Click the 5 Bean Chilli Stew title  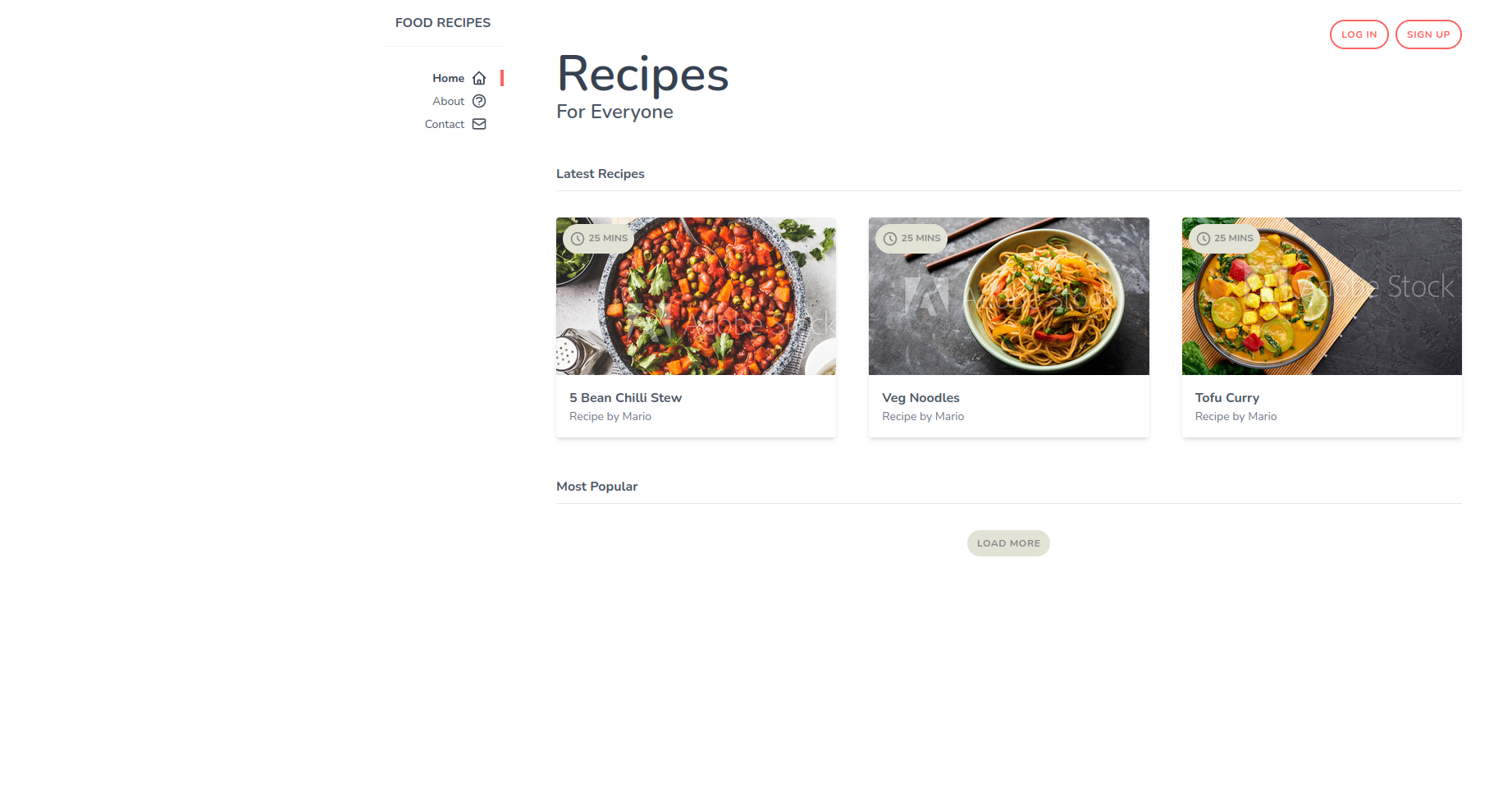coord(625,398)
